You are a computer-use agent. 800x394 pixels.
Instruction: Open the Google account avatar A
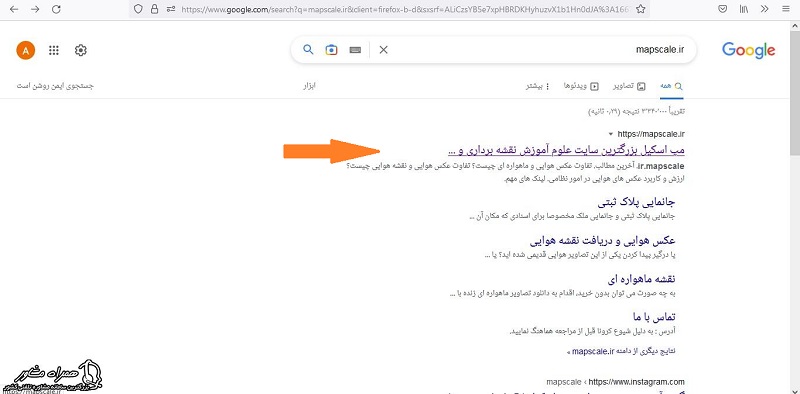point(26,50)
